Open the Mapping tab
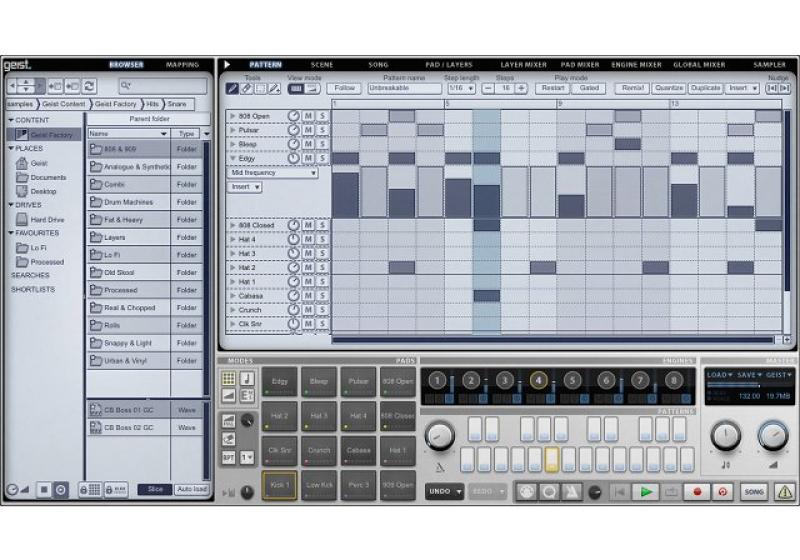This screenshot has height=560, width=800. pyautogui.click(x=182, y=65)
